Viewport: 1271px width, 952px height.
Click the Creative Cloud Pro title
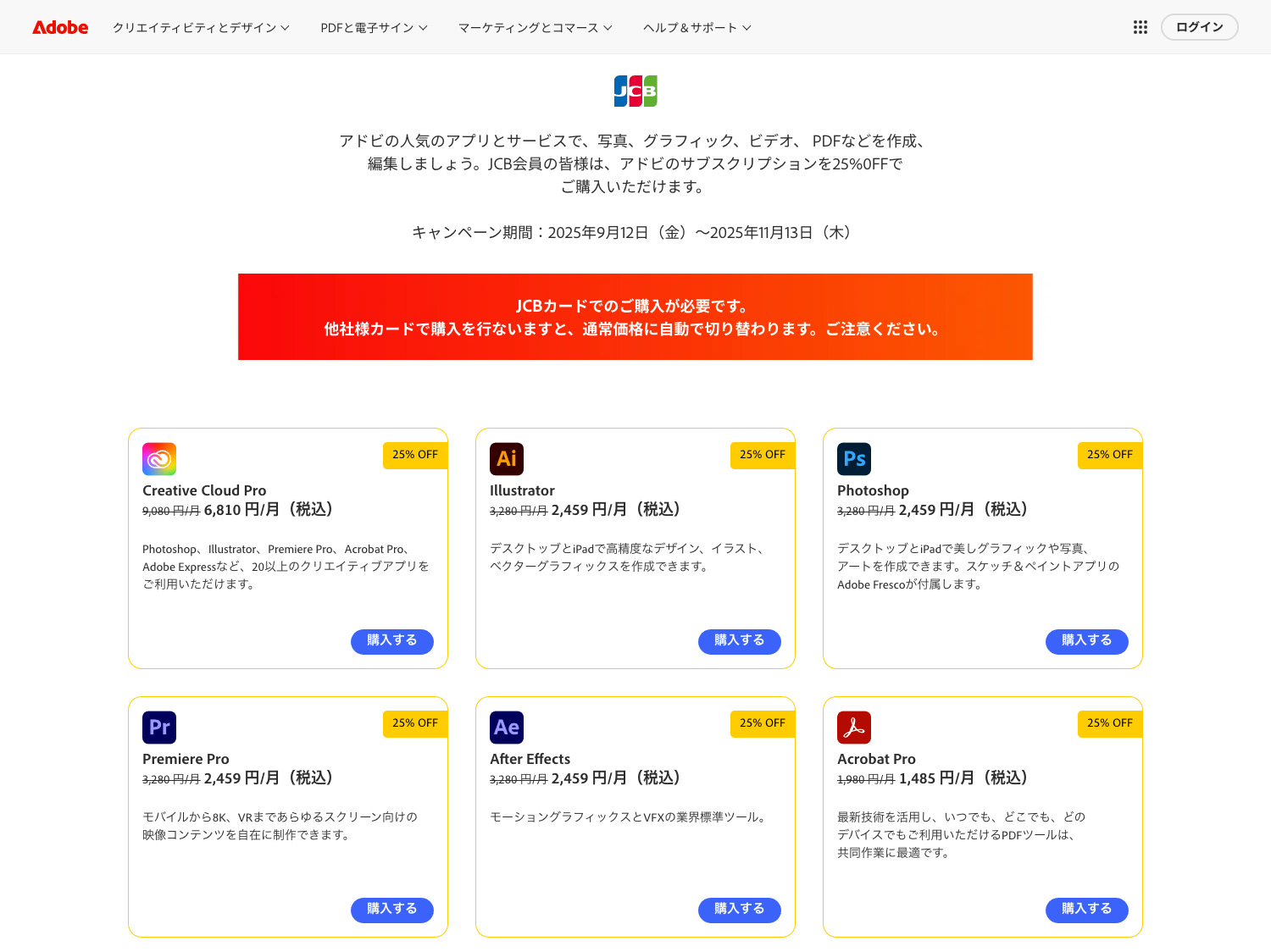click(x=204, y=490)
